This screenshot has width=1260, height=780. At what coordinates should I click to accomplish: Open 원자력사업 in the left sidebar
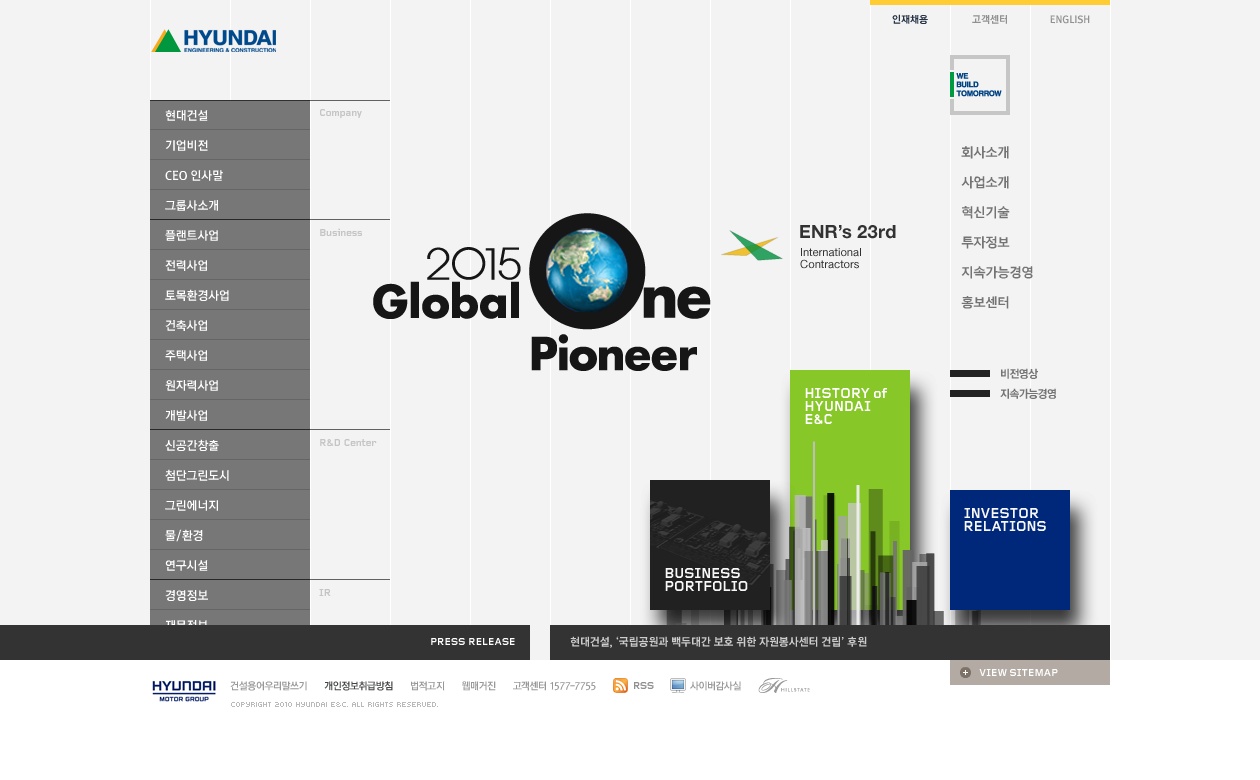[230, 385]
